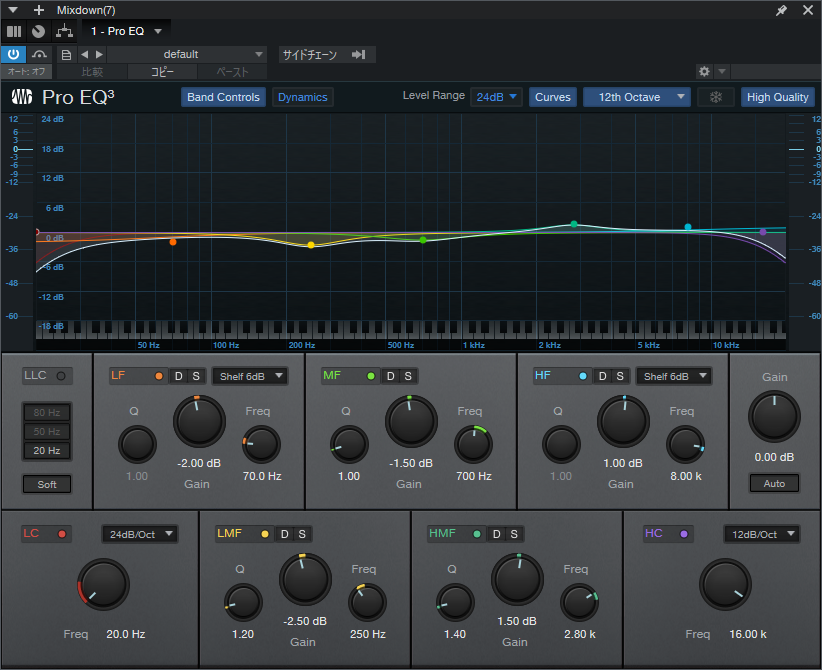Open the gear settings icon

tap(704, 71)
